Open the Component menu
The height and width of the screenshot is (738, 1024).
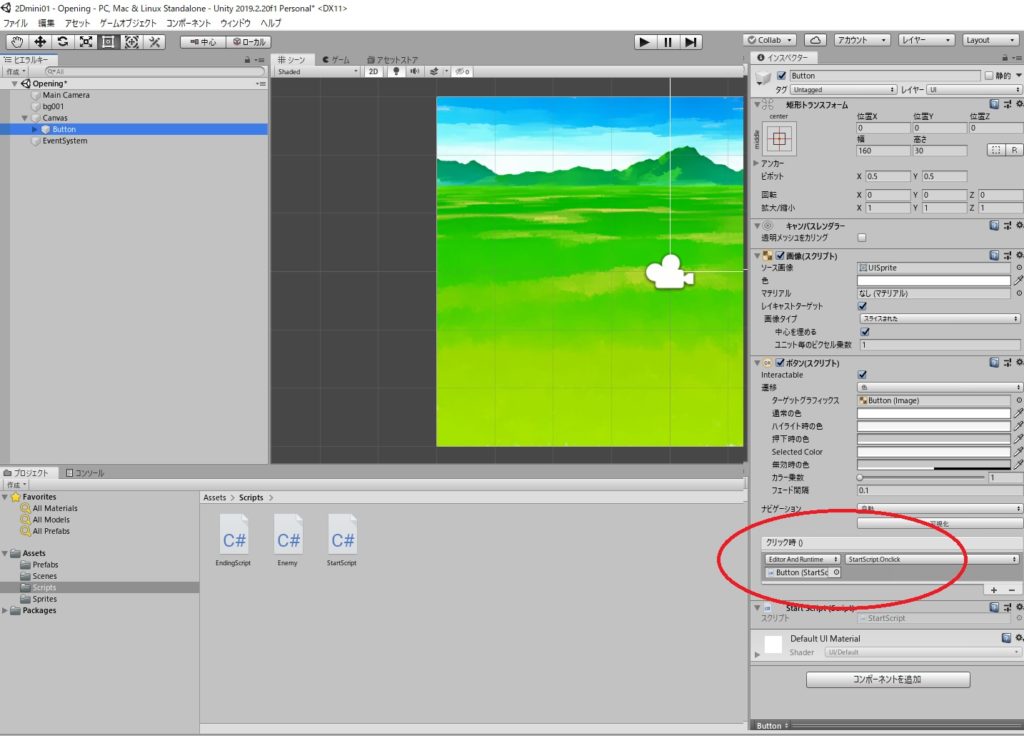pyautogui.click(x=188, y=23)
